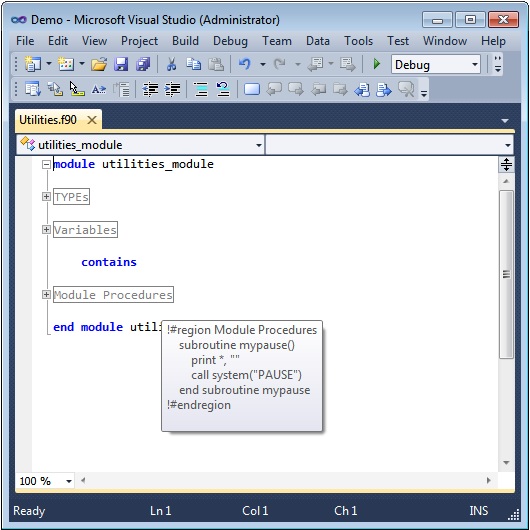
Task: Close the Utilities.f90 document tab
Action: pyautogui.click(x=92, y=120)
